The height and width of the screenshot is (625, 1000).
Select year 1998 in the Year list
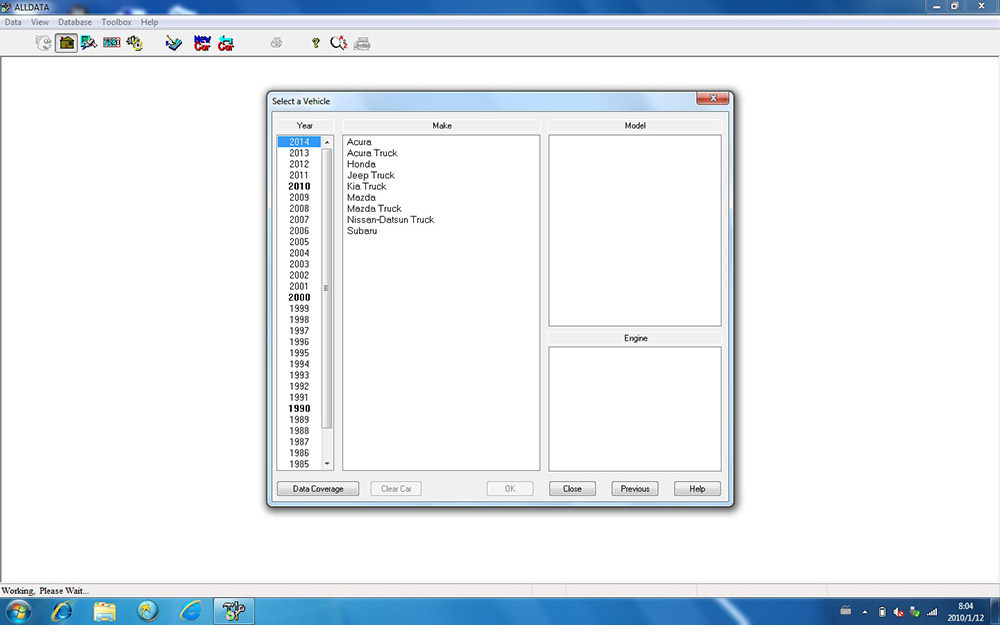click(x=299, y=320)
